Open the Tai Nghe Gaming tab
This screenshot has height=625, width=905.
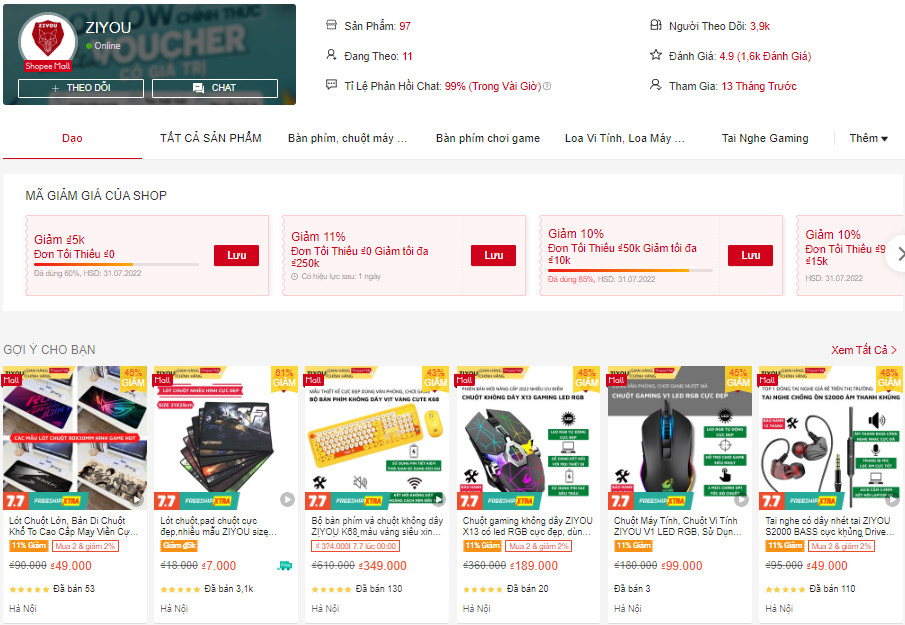pos(765,138)
